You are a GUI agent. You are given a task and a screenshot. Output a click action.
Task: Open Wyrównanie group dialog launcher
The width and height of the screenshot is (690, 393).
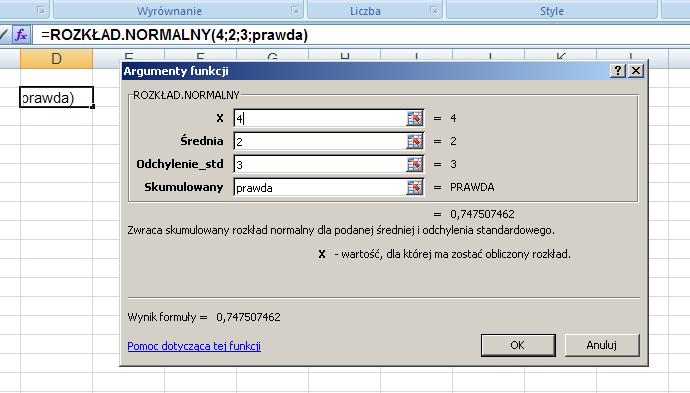[x=296, y=10]
